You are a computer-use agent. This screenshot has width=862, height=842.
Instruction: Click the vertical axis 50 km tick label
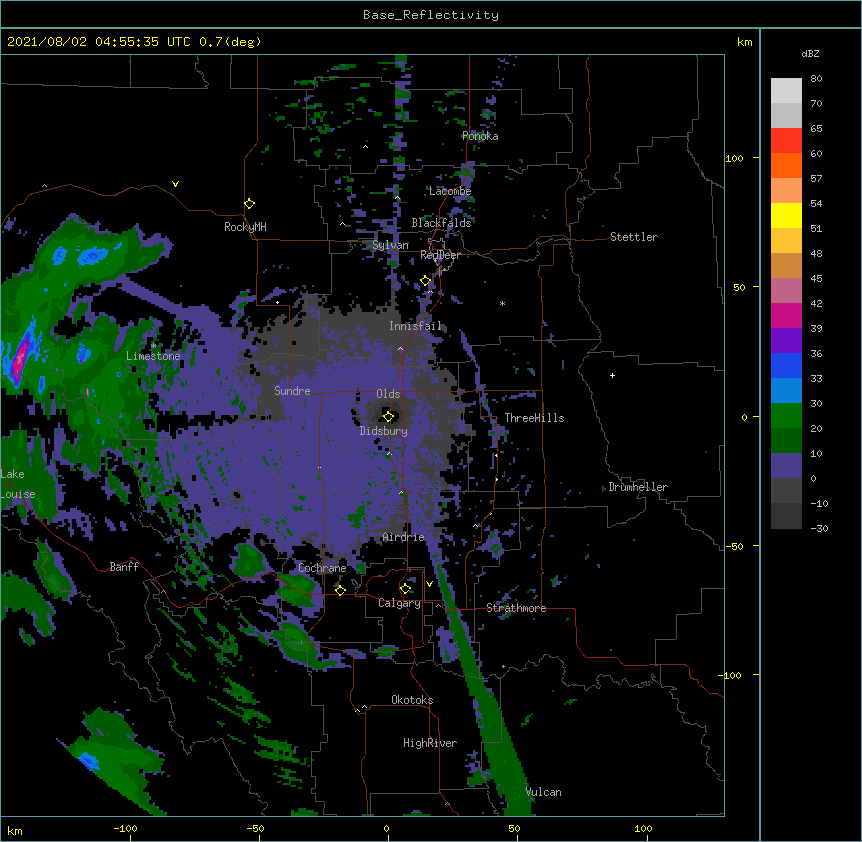(x=739, y=287)
